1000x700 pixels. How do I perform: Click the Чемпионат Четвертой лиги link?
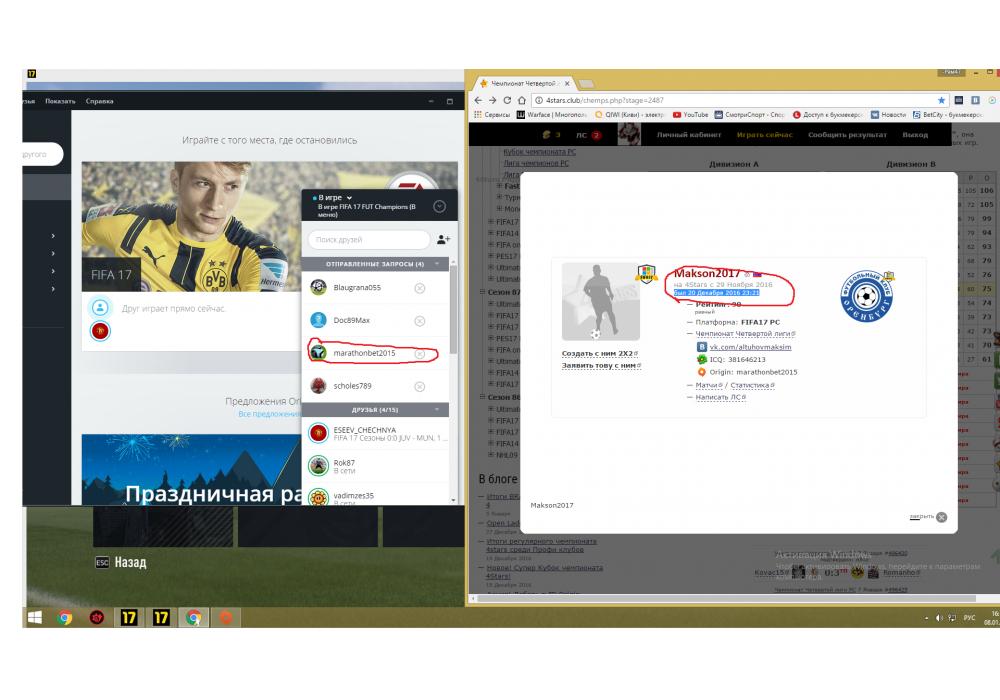point(745,334)
